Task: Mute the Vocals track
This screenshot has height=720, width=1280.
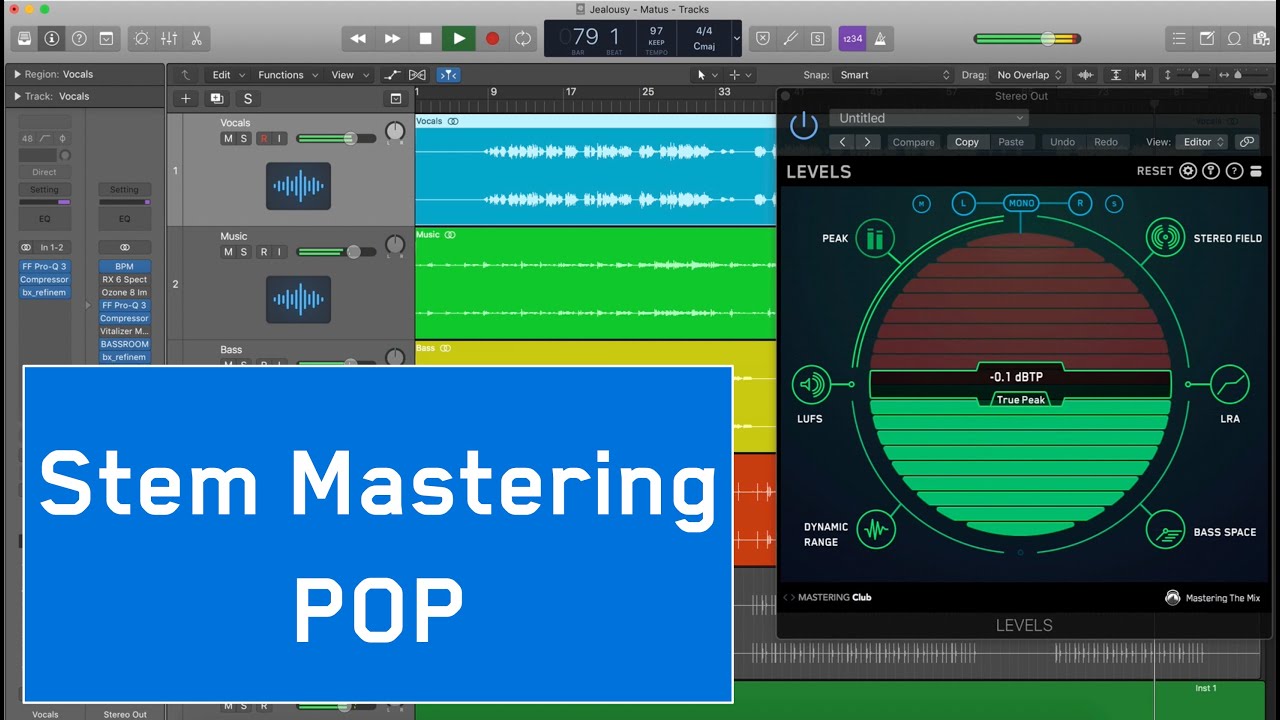Action: click(228, 139)
